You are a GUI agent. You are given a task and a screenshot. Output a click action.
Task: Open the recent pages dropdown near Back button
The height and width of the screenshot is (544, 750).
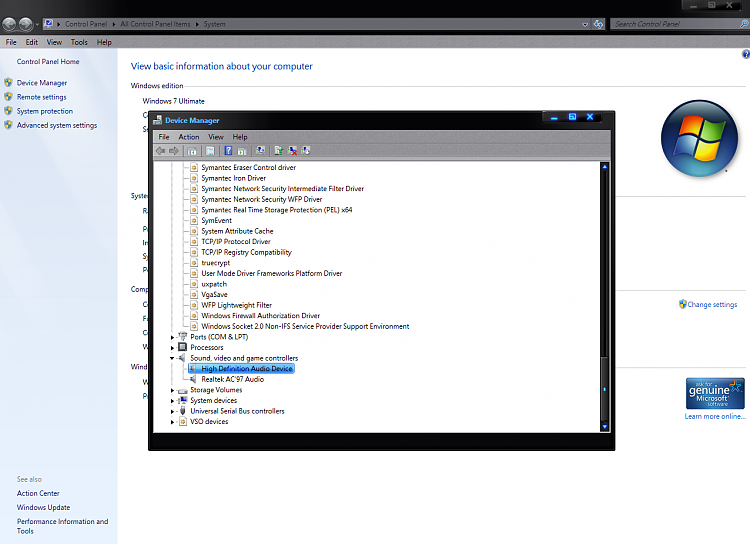(37, 24)
